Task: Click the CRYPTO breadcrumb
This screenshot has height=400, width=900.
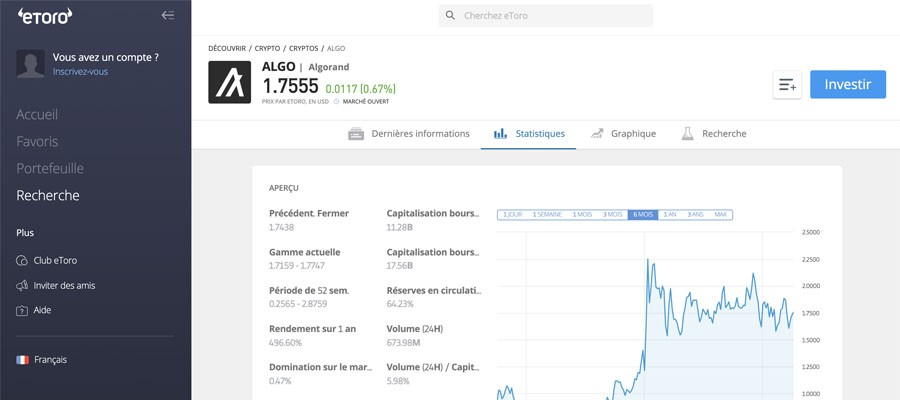Action: coord(267,49)
